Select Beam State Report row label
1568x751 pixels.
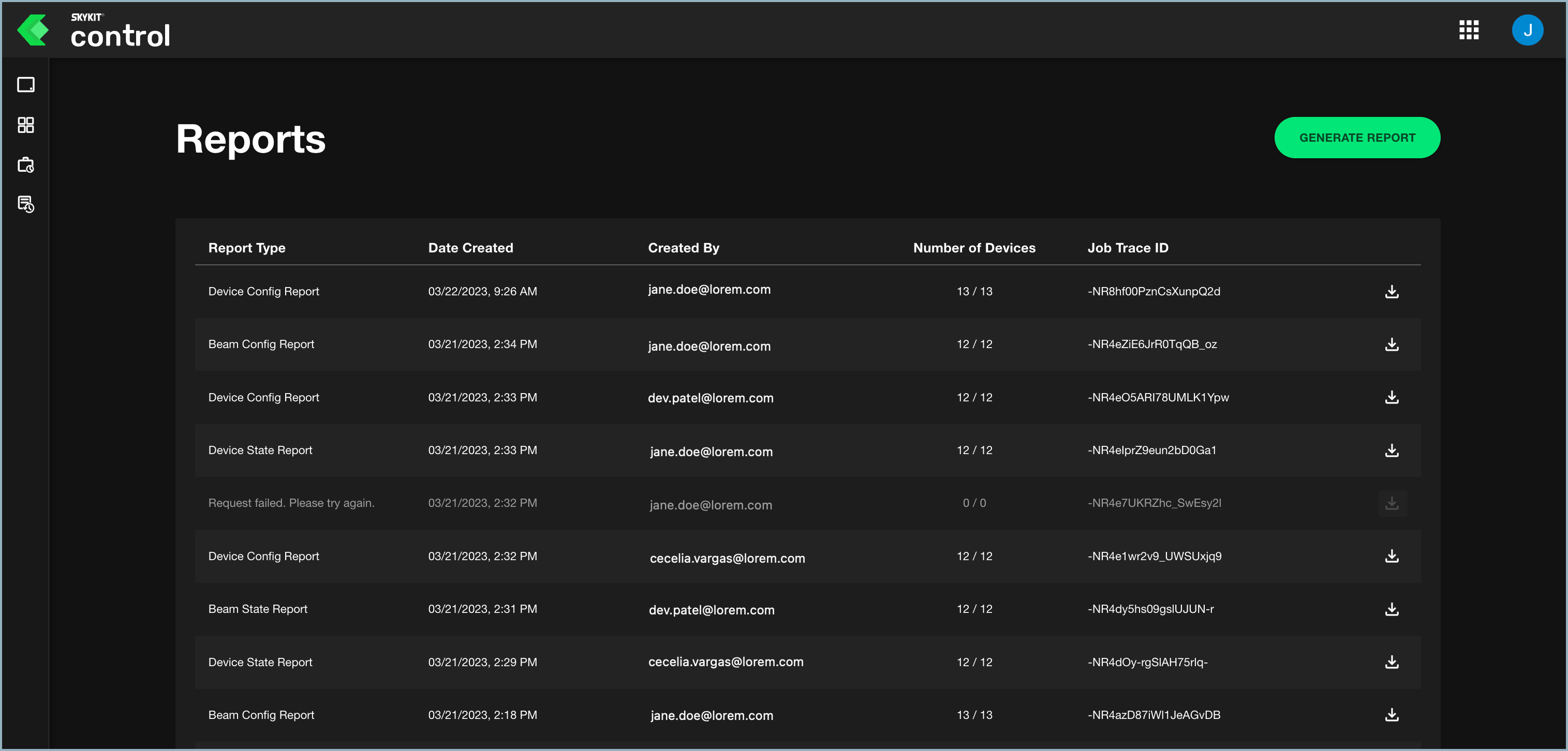[x=258, y=609]
